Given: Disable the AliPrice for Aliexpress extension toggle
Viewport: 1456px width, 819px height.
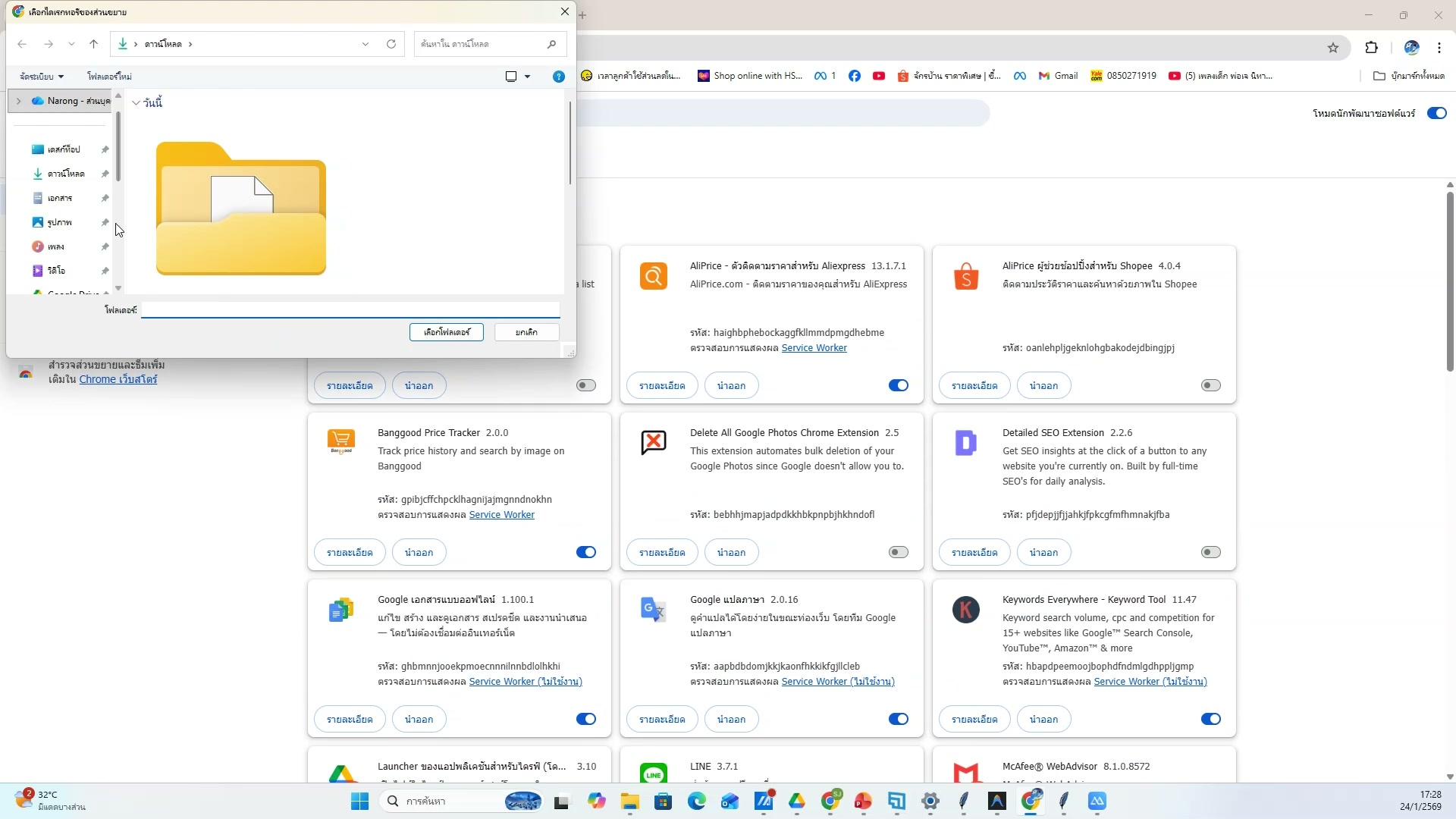Looking at the screenshot, I should pos(899,385).
